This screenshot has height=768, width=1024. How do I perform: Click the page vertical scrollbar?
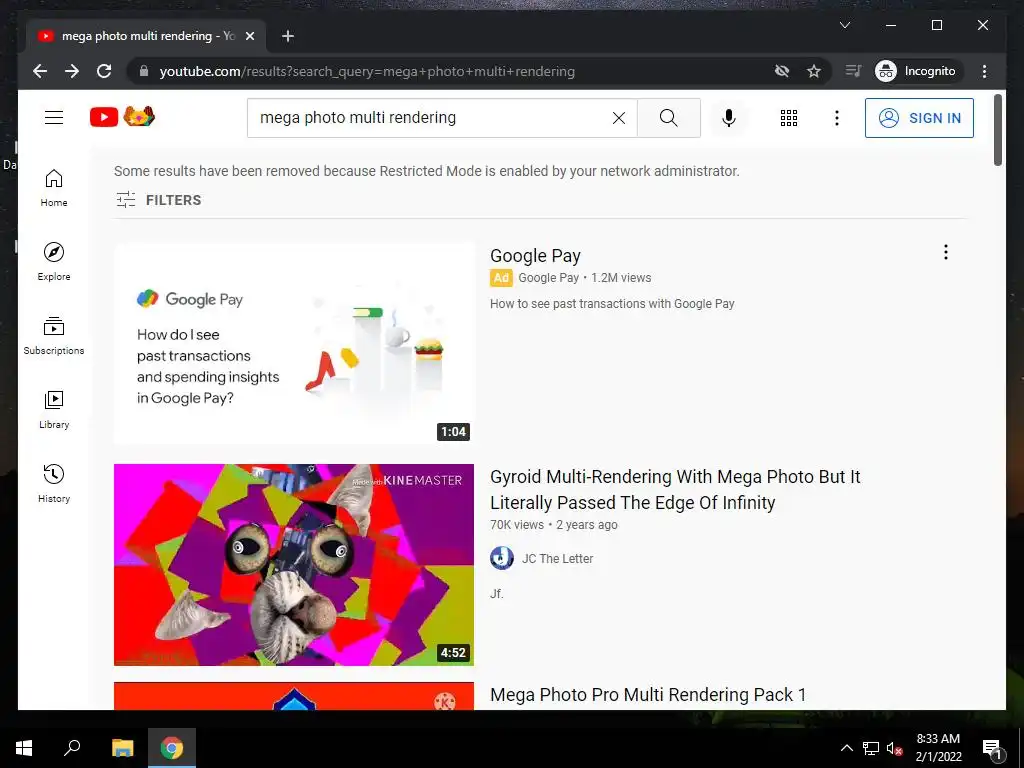tap(998, 131)
